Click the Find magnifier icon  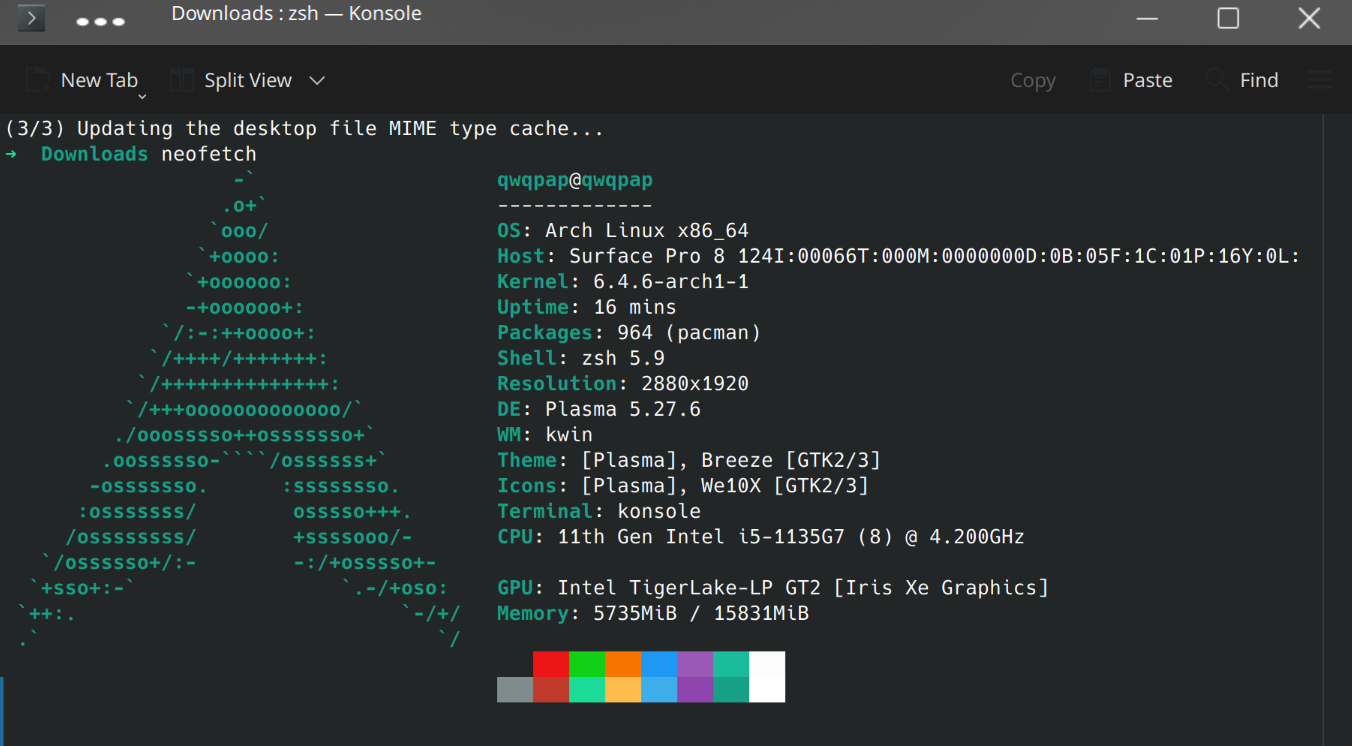1216,80
